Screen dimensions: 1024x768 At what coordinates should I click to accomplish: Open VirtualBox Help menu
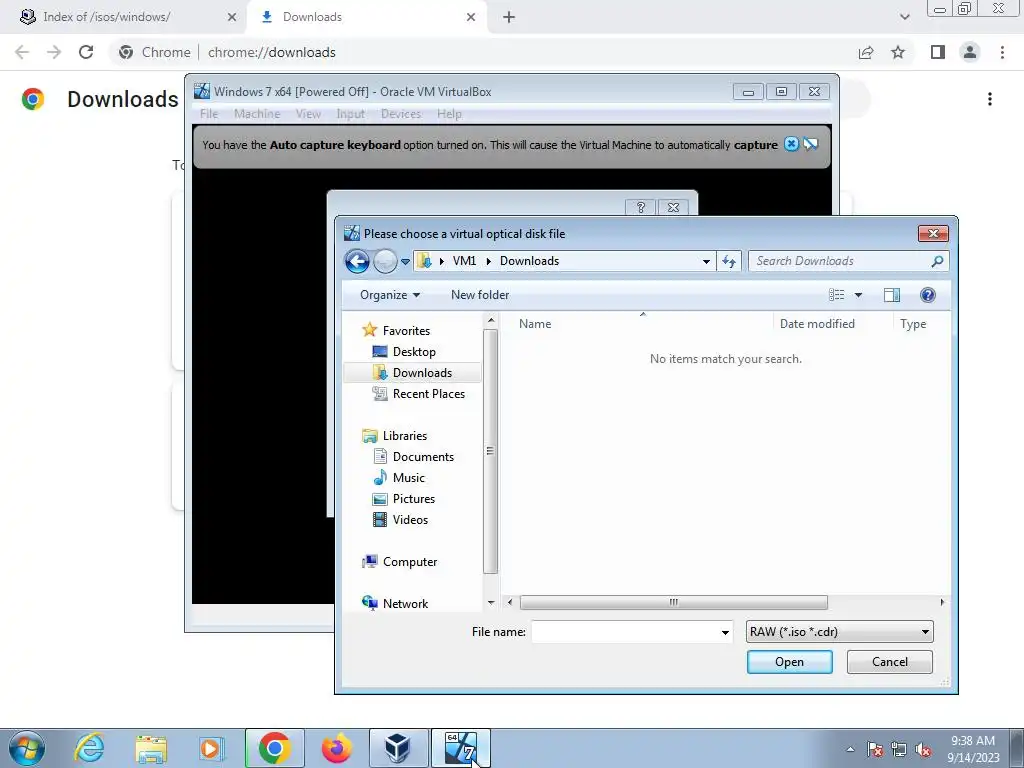point(449,114)
